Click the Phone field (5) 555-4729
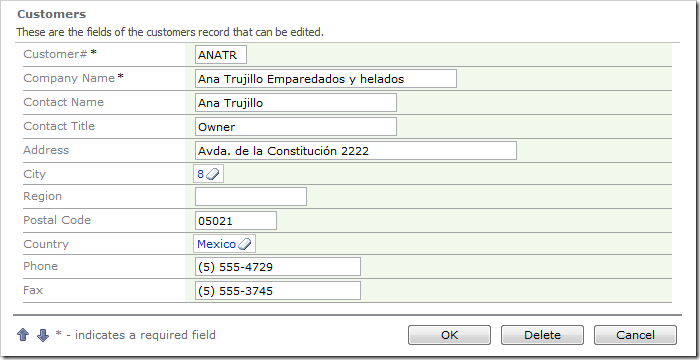 tap(278, 267)
